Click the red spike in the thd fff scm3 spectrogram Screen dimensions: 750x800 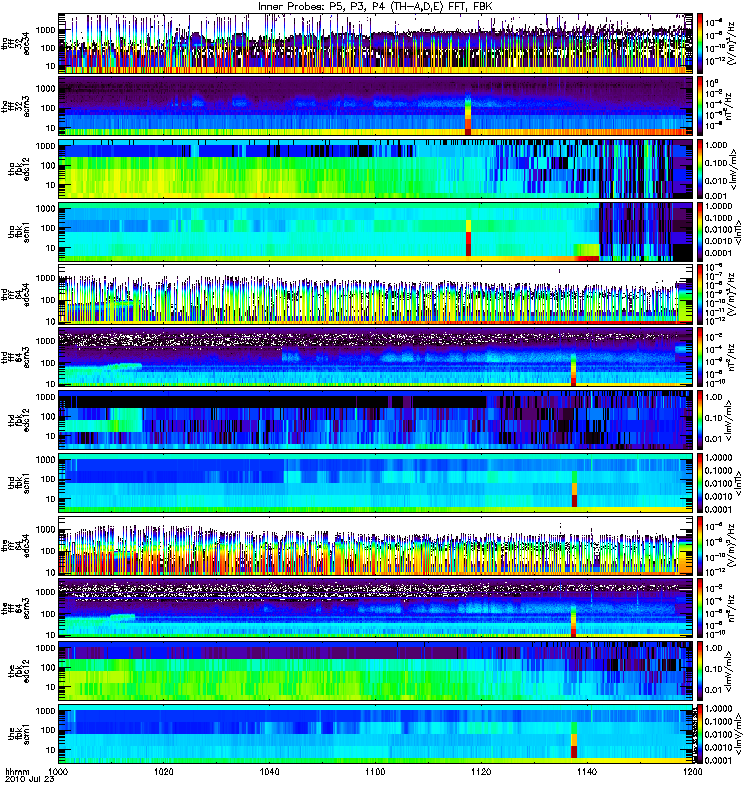pos(573,372)
